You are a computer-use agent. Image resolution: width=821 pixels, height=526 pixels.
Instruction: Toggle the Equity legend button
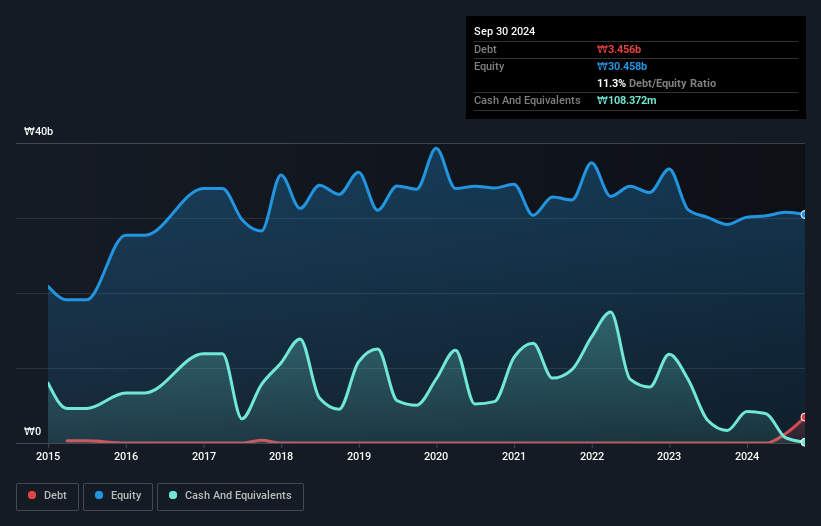click(x=118, y=496)
